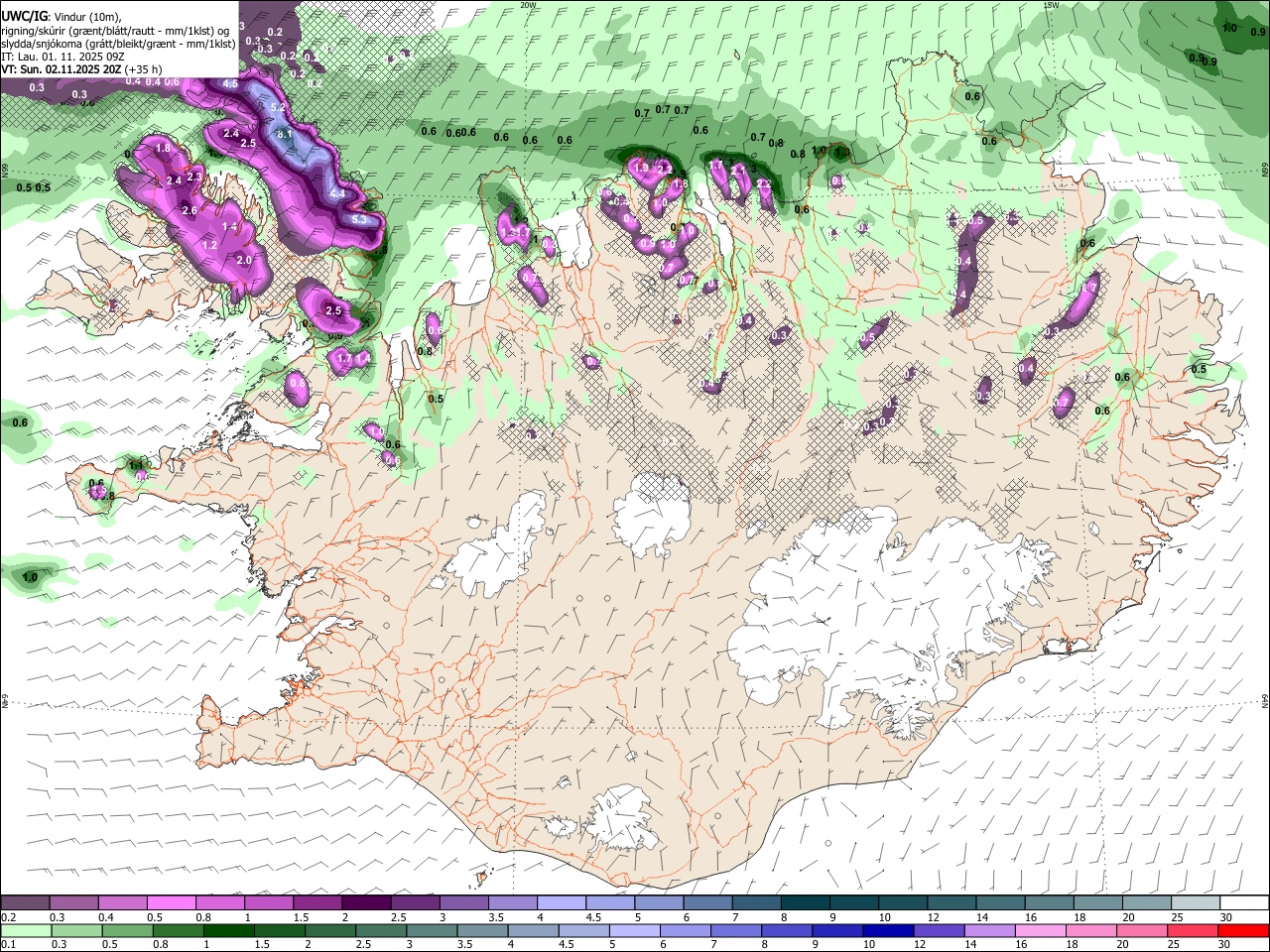Pick the 7 slate blue swatch in top legend
The width and height of the screenshot is (1270, 952).
756,903
